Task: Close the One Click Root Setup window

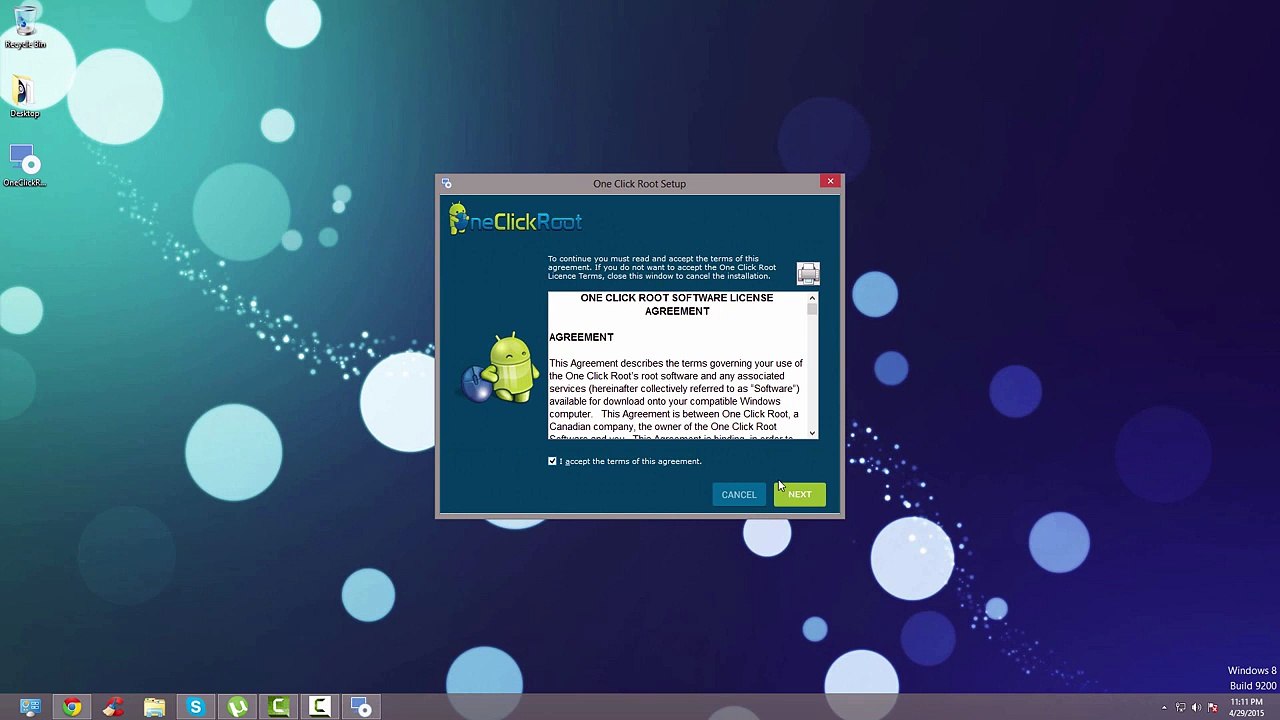Action: (x=830, y=181)
